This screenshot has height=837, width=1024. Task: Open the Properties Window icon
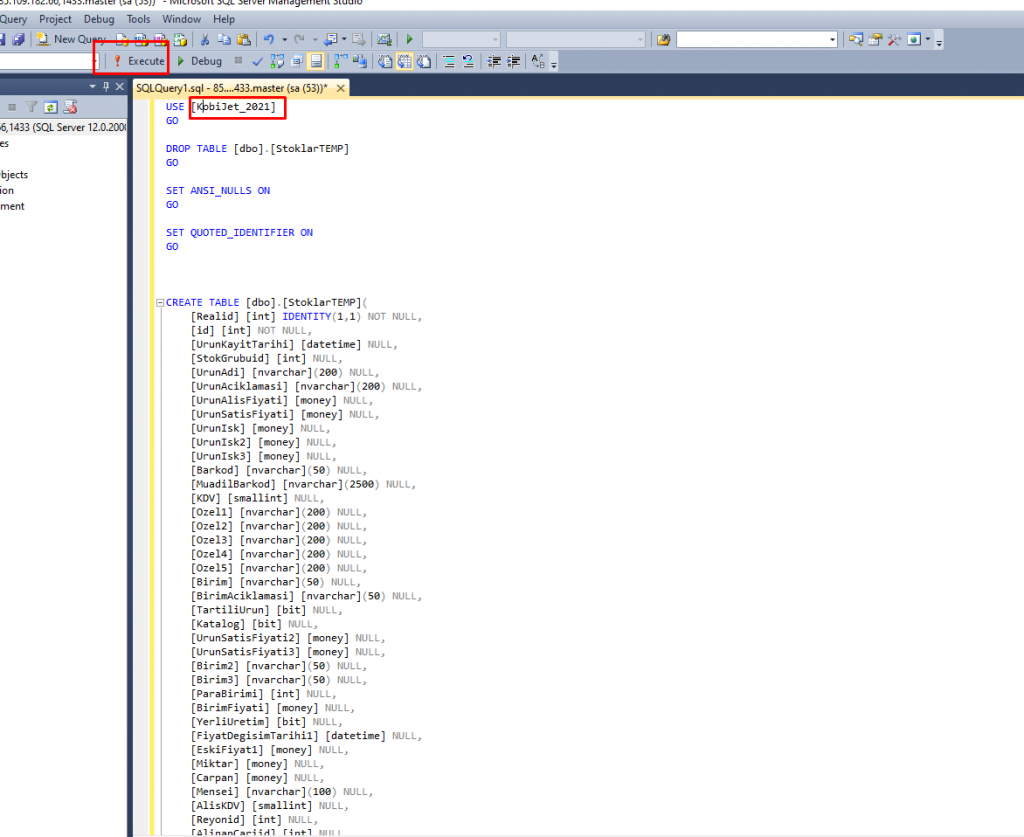(875, 39)
